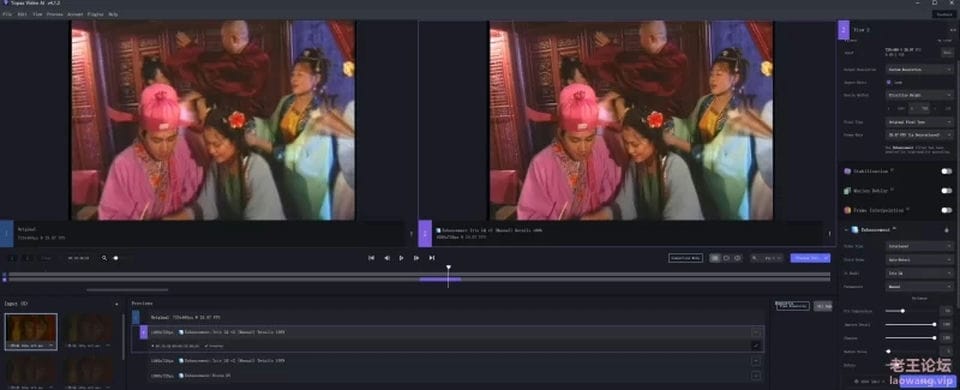Click the blue view 1 number badge

coord(6,233)
